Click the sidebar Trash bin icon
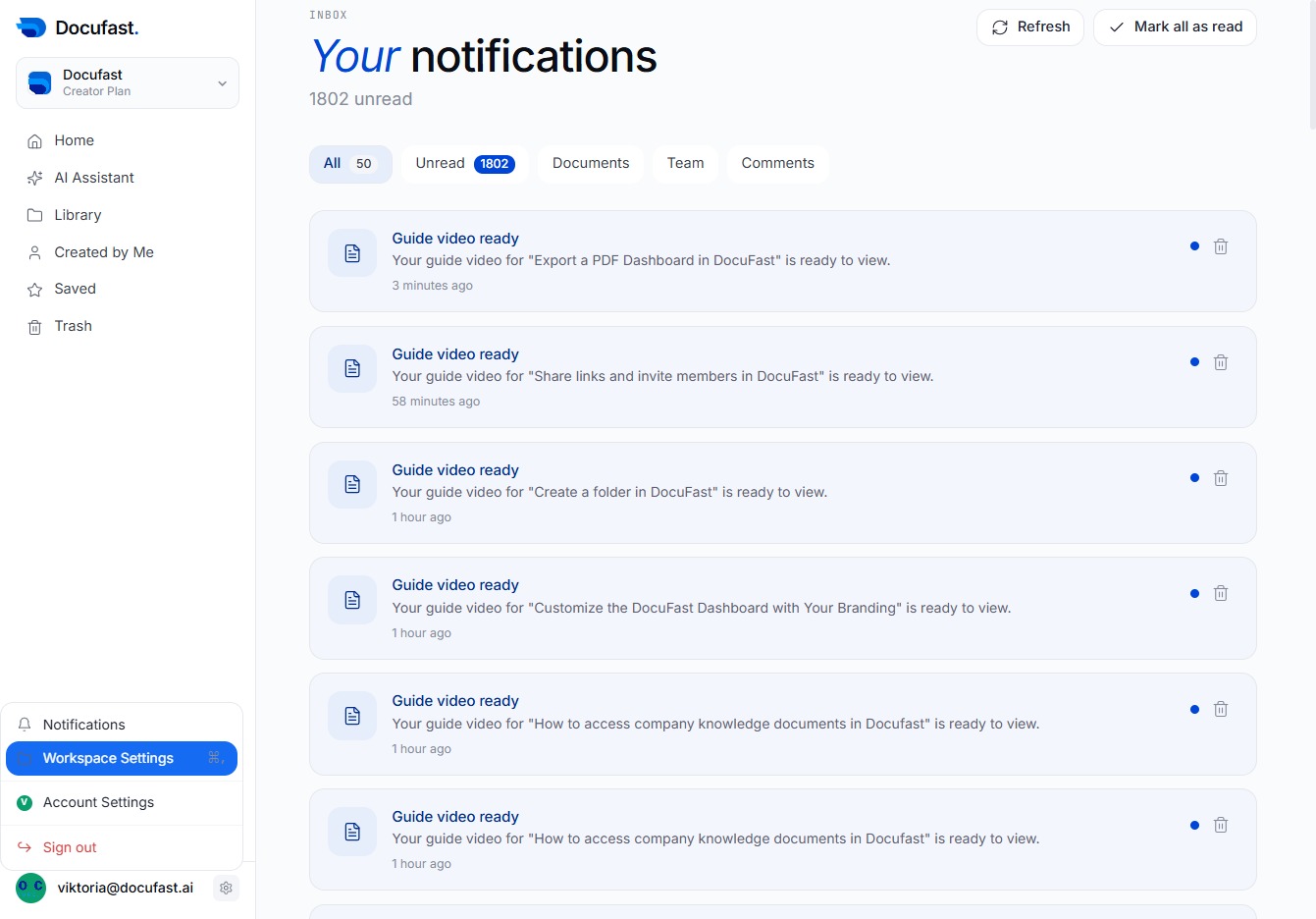The width and height of the screenshot is (1316, 919). 34,327
